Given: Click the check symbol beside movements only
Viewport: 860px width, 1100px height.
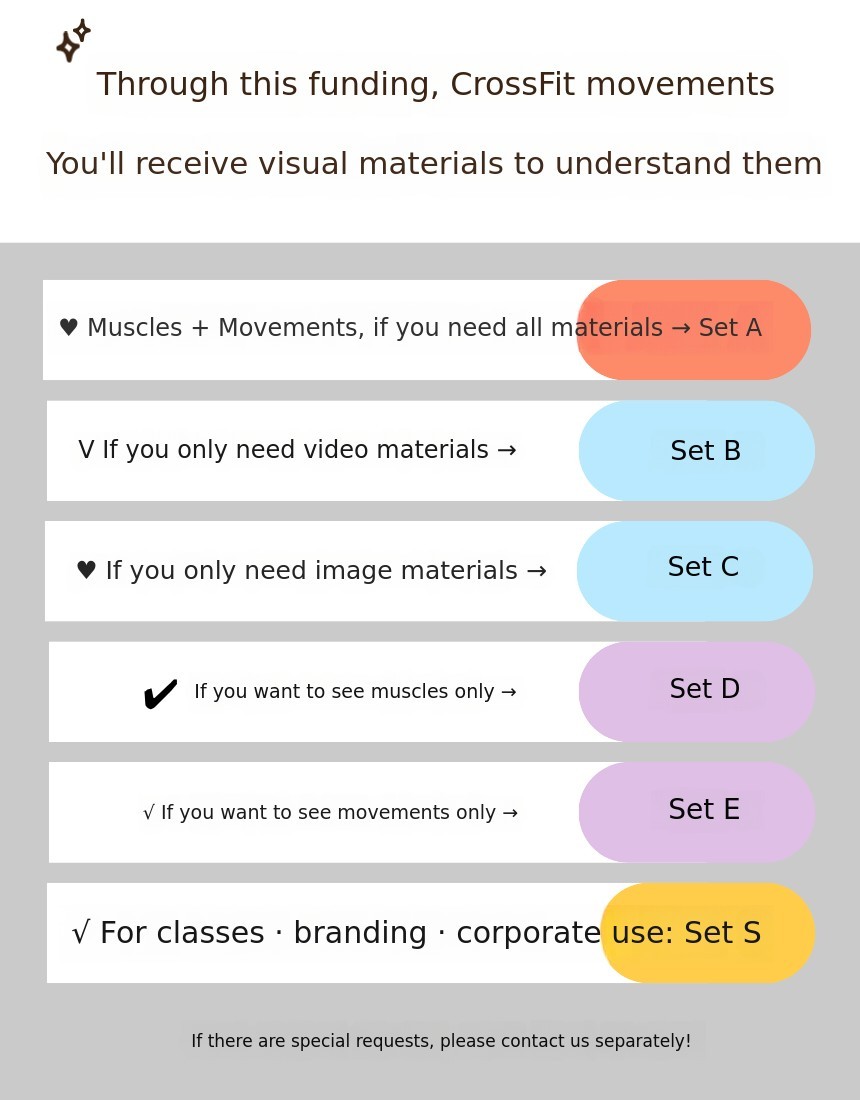Looking at the screenshot, I should (x=148, y=813).
